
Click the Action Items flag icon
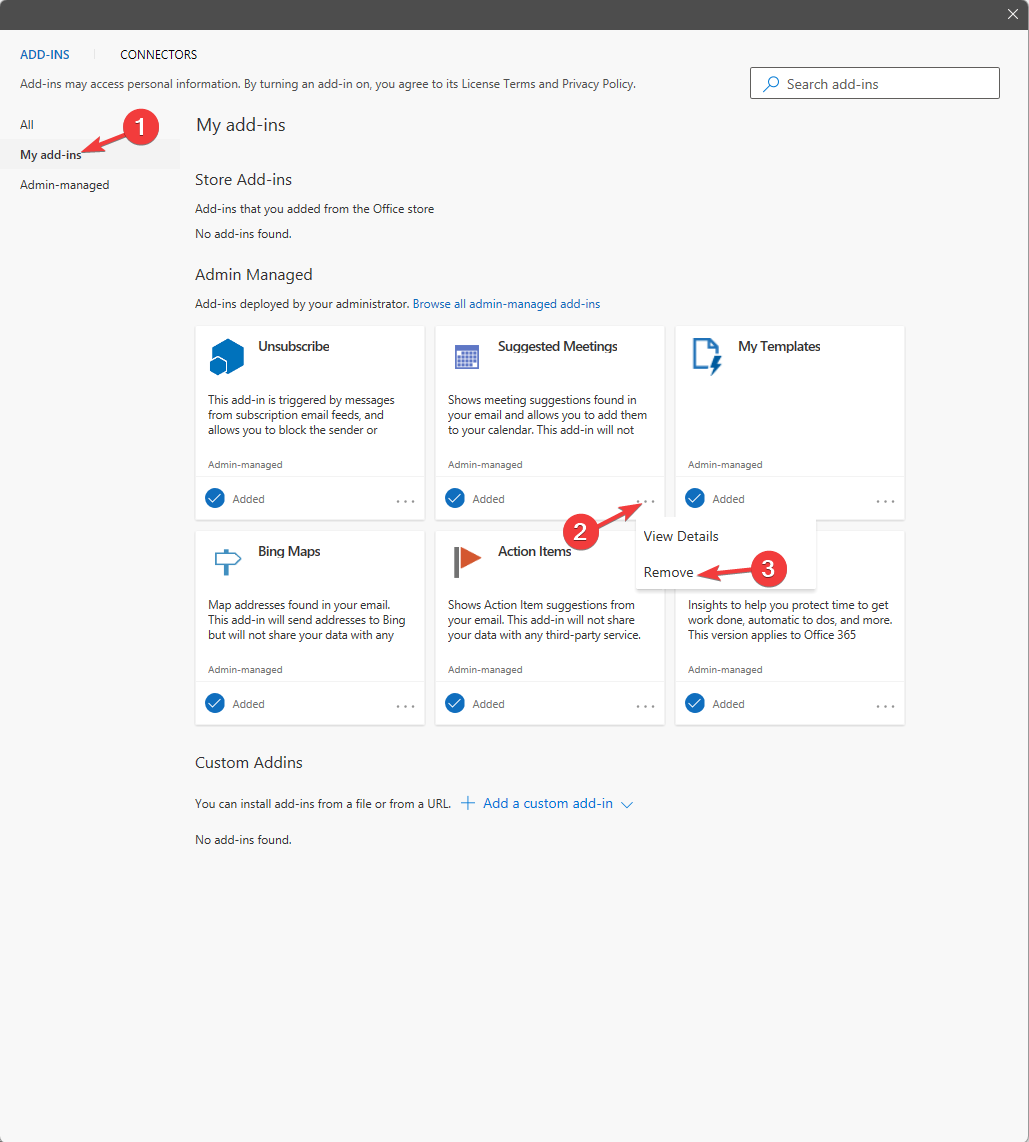[467, 562]
